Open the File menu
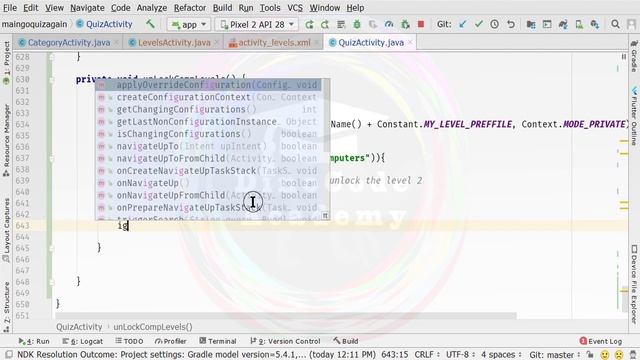This screenshot has width=640, height=360. tap(10, 8)
